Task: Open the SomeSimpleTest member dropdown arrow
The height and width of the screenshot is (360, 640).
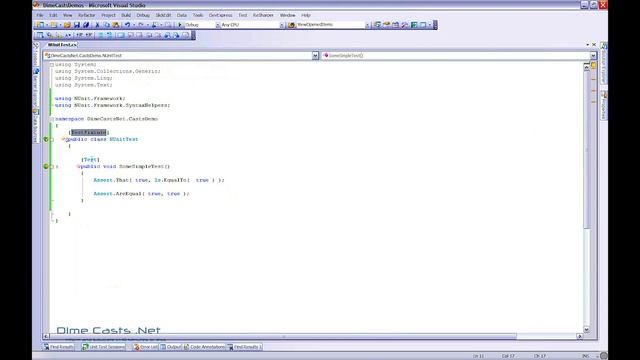Action: click(x=593, y=56)
